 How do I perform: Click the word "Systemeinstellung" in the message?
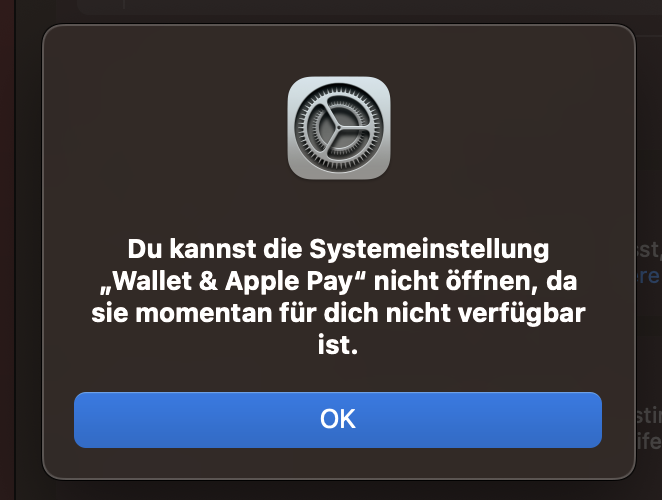[x=429, y=250]
